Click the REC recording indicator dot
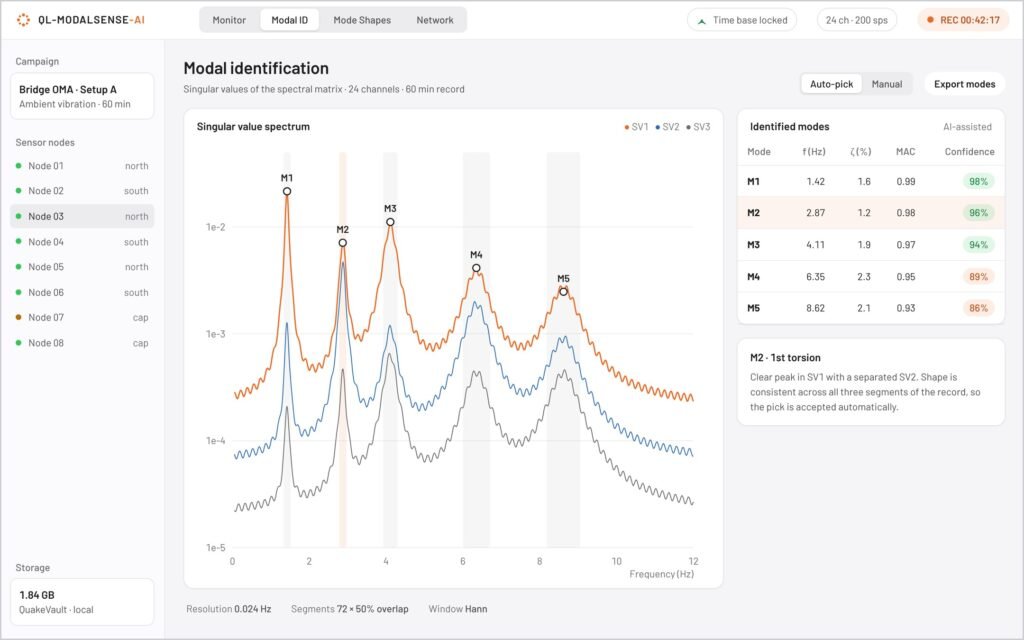Viewport: 1024px width, 640px height. point(930,20)
